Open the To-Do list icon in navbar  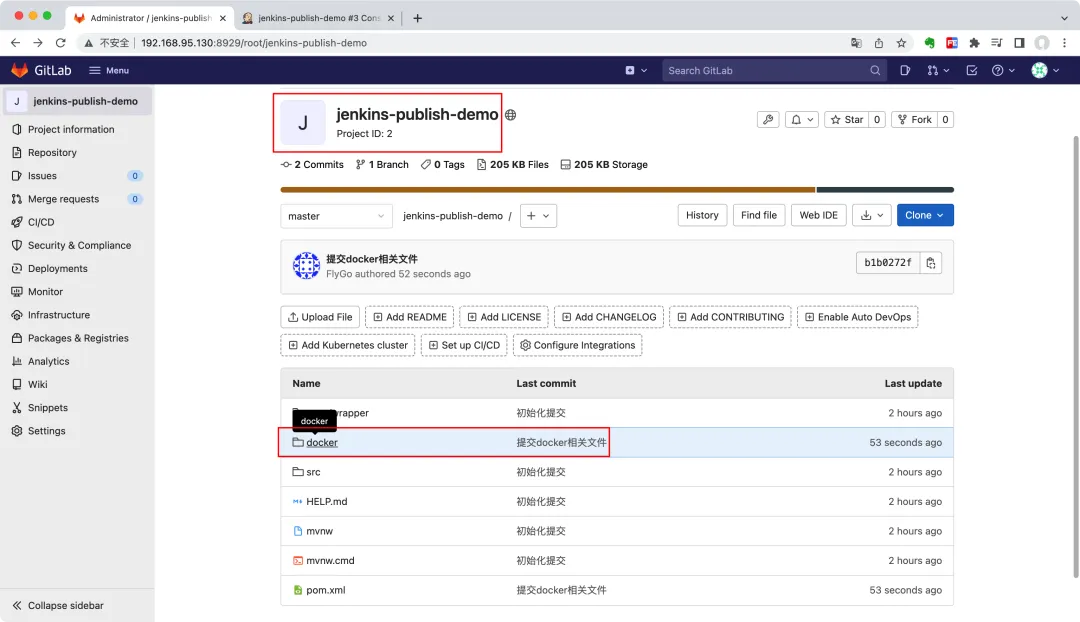pos(971,70)
